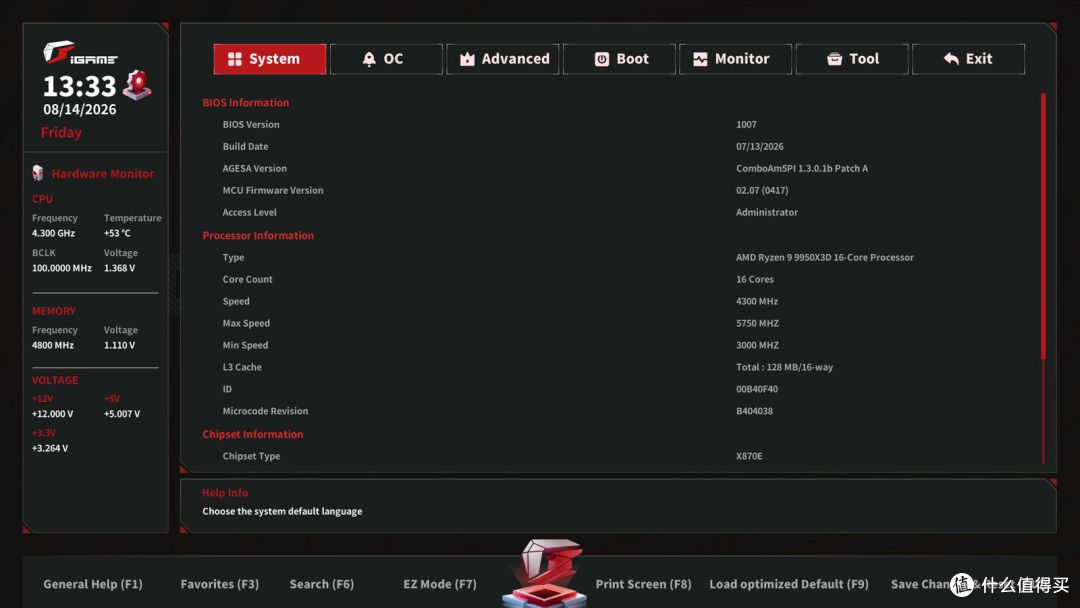1080x608 pixels.
Task: Select the Max Speed row
Action: 618,324
